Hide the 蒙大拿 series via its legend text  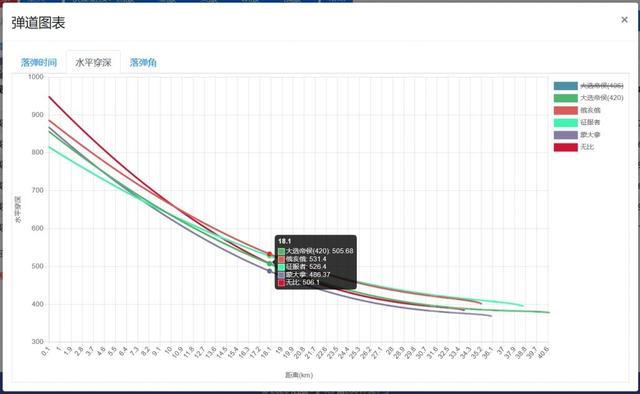tap(590, 135)
